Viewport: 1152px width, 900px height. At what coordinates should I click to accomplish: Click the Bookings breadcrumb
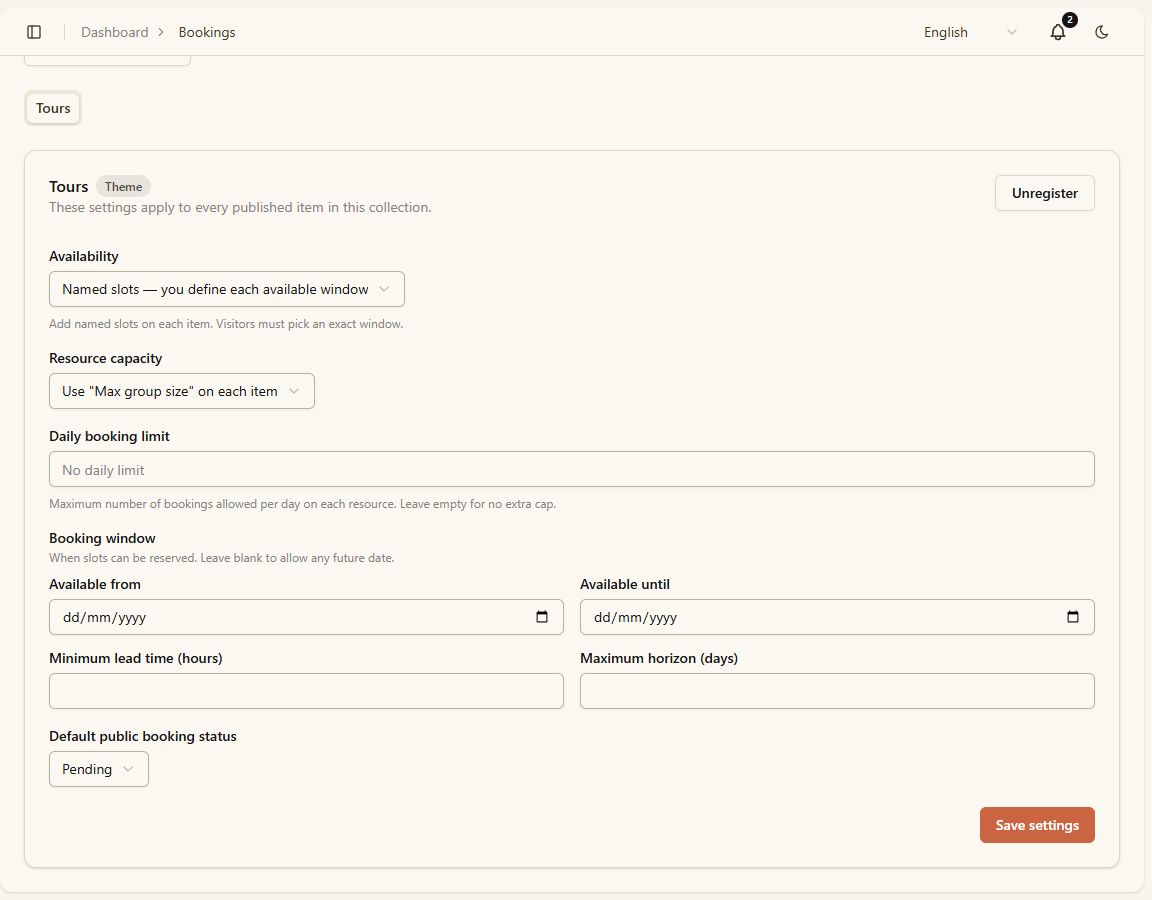pyautogui.click(x=207, y=32)
